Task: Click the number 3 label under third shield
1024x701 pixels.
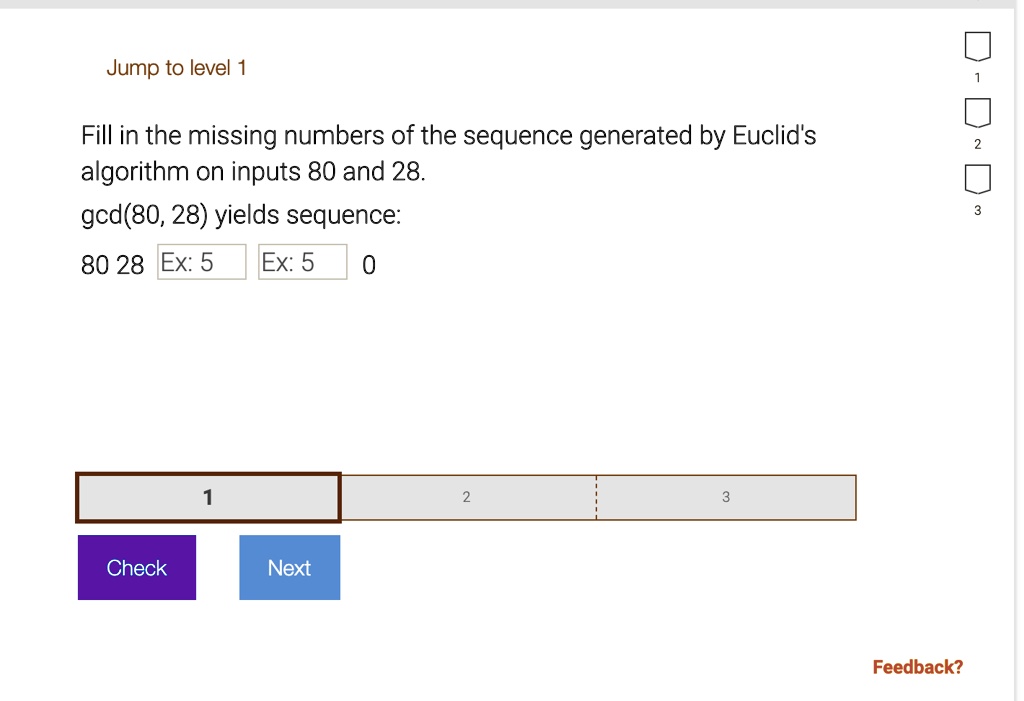Action: [977, 210]
